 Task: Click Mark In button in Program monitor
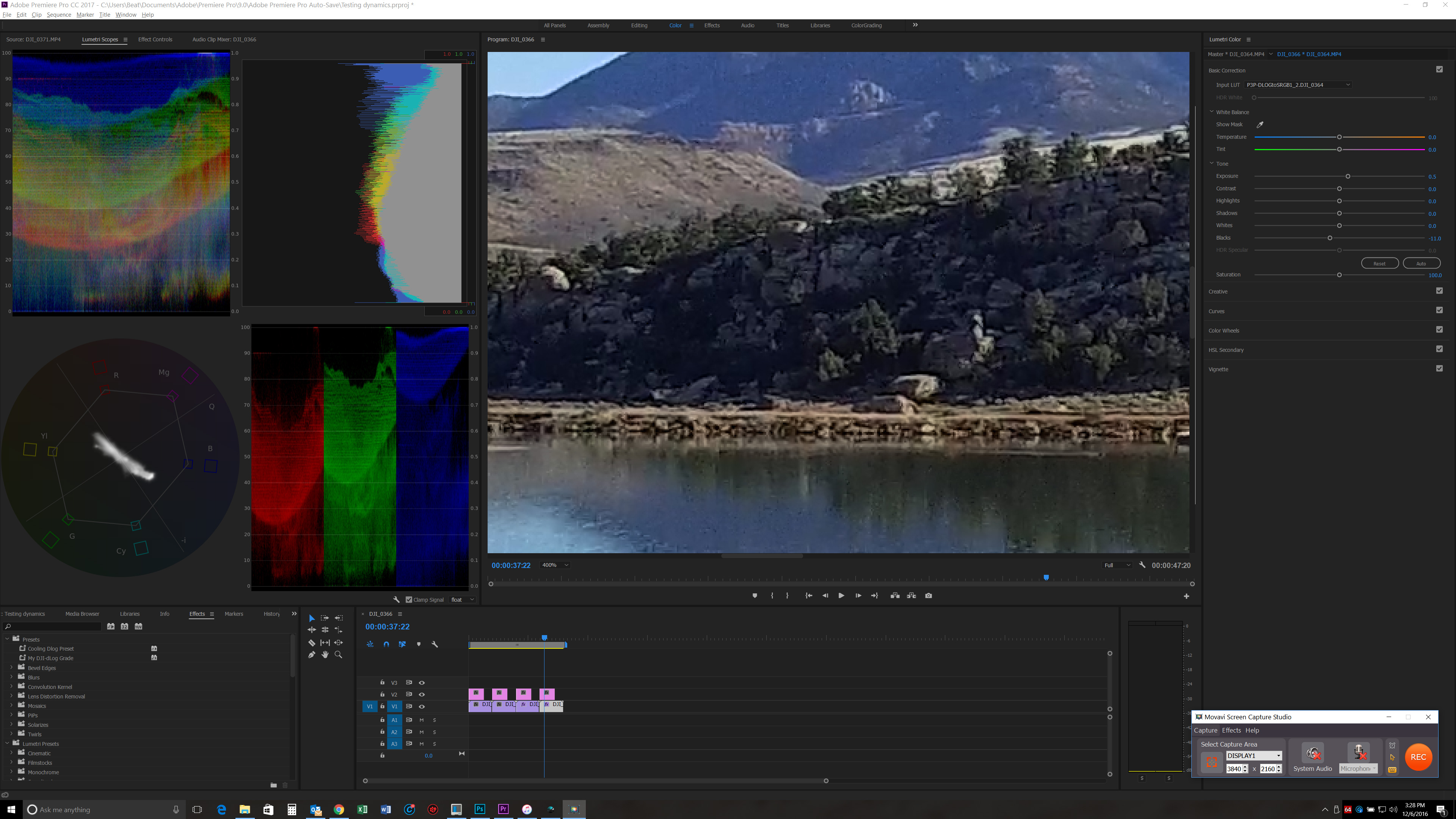(772, 596)
